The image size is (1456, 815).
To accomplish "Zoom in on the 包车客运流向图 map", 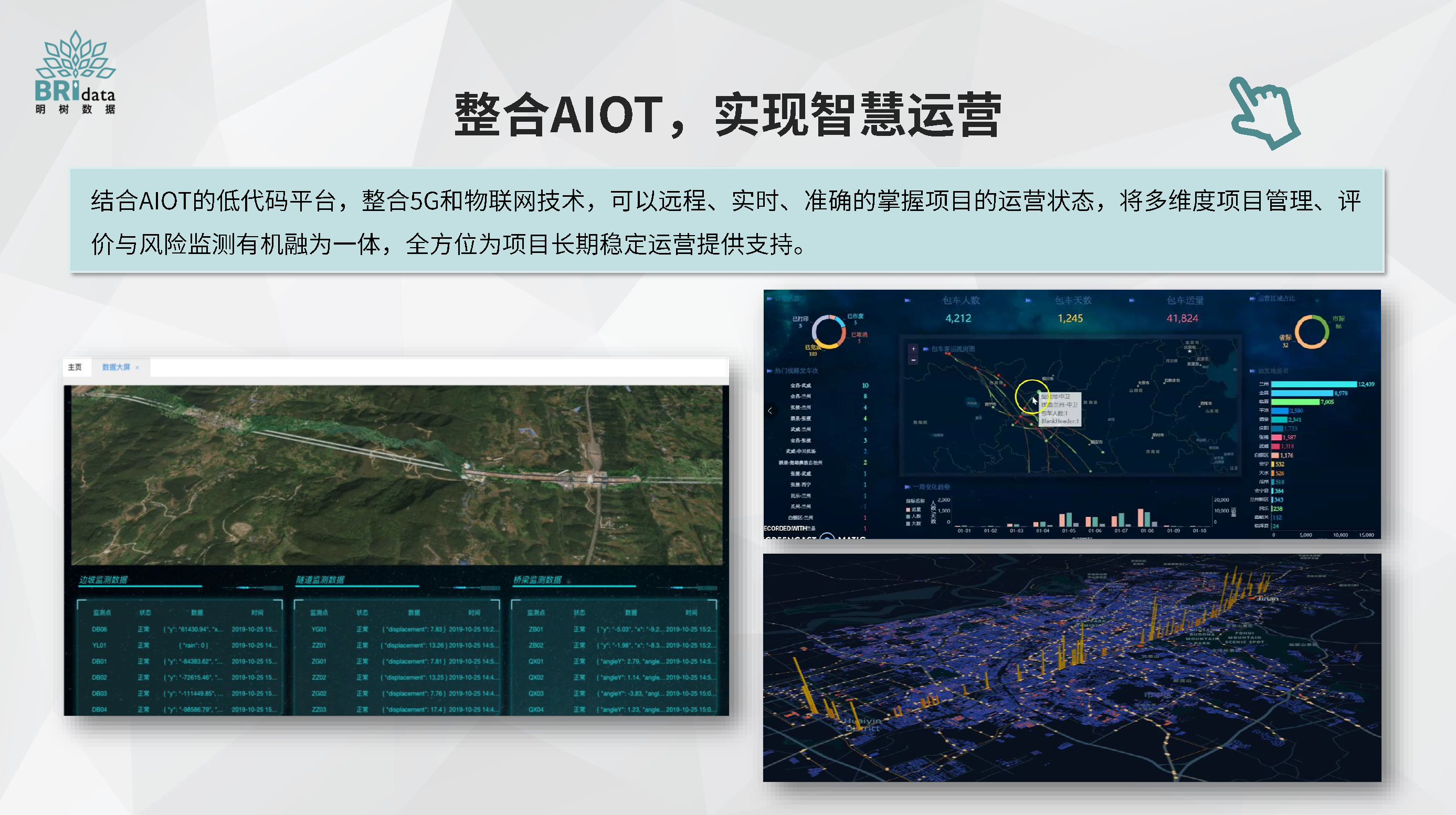I will point(913,348).
